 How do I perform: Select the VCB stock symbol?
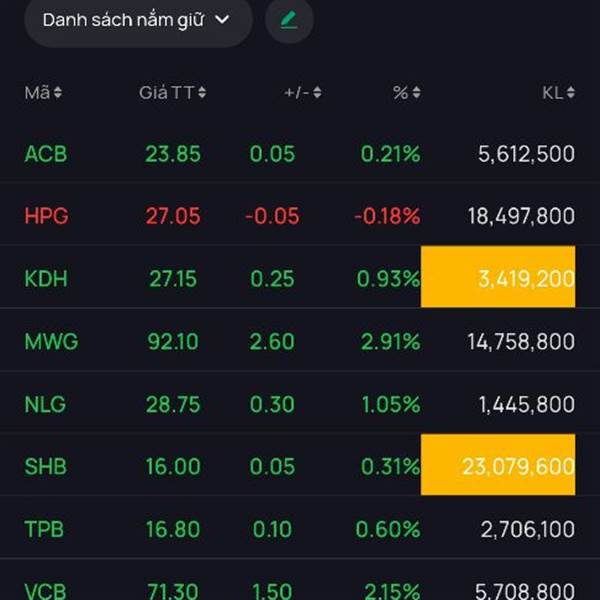[46, 589]
